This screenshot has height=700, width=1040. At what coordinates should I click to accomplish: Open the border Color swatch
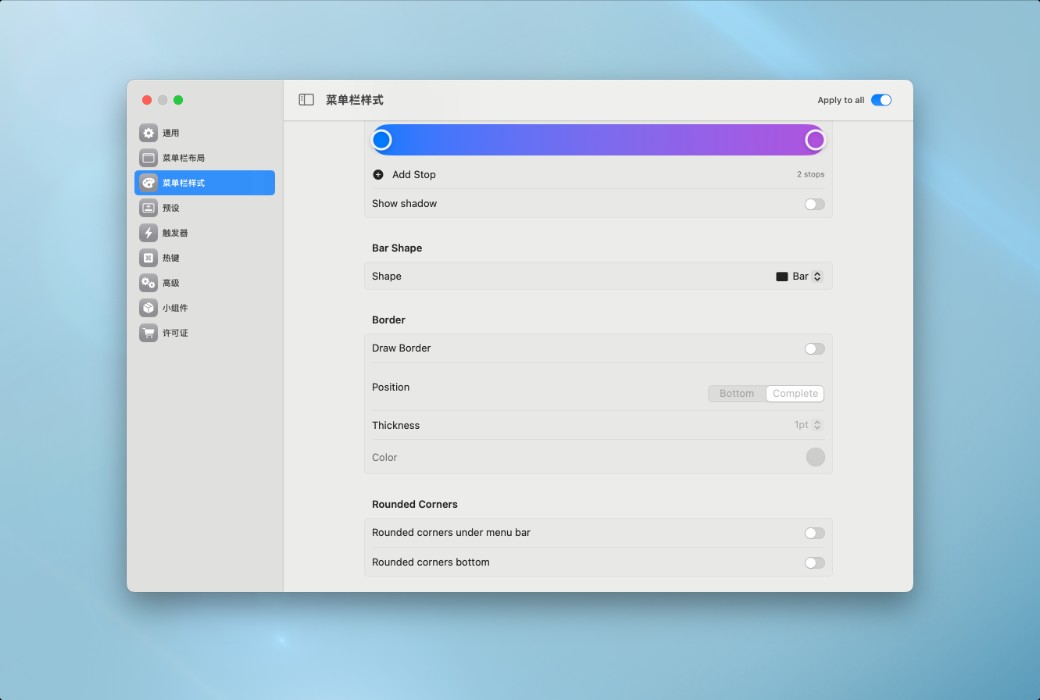tap(815, 457)
